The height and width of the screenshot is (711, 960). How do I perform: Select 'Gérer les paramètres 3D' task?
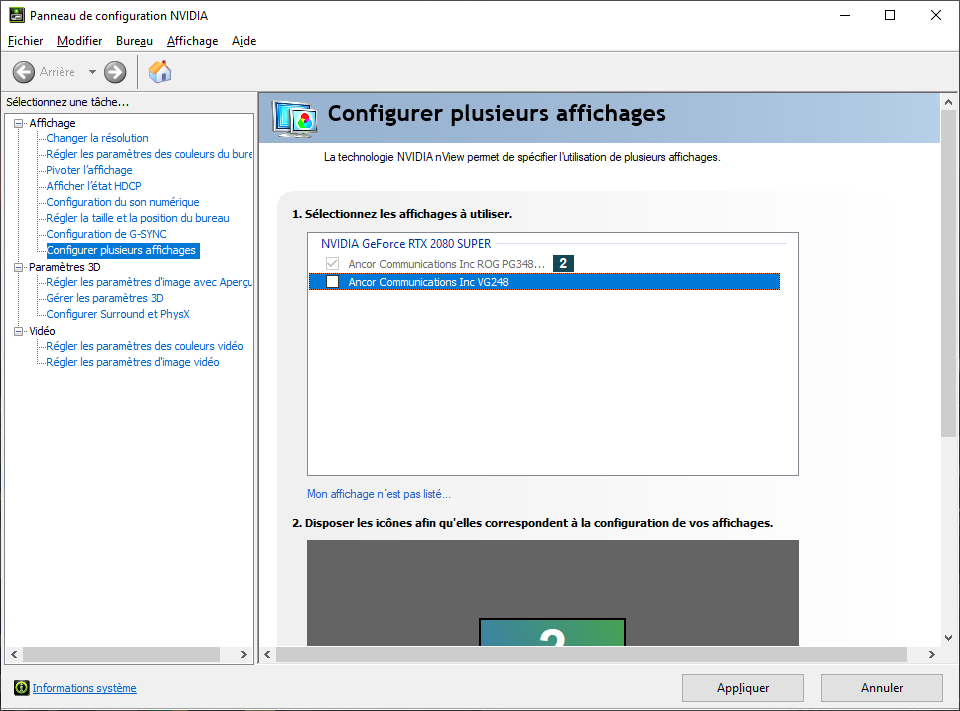(105, 298)
